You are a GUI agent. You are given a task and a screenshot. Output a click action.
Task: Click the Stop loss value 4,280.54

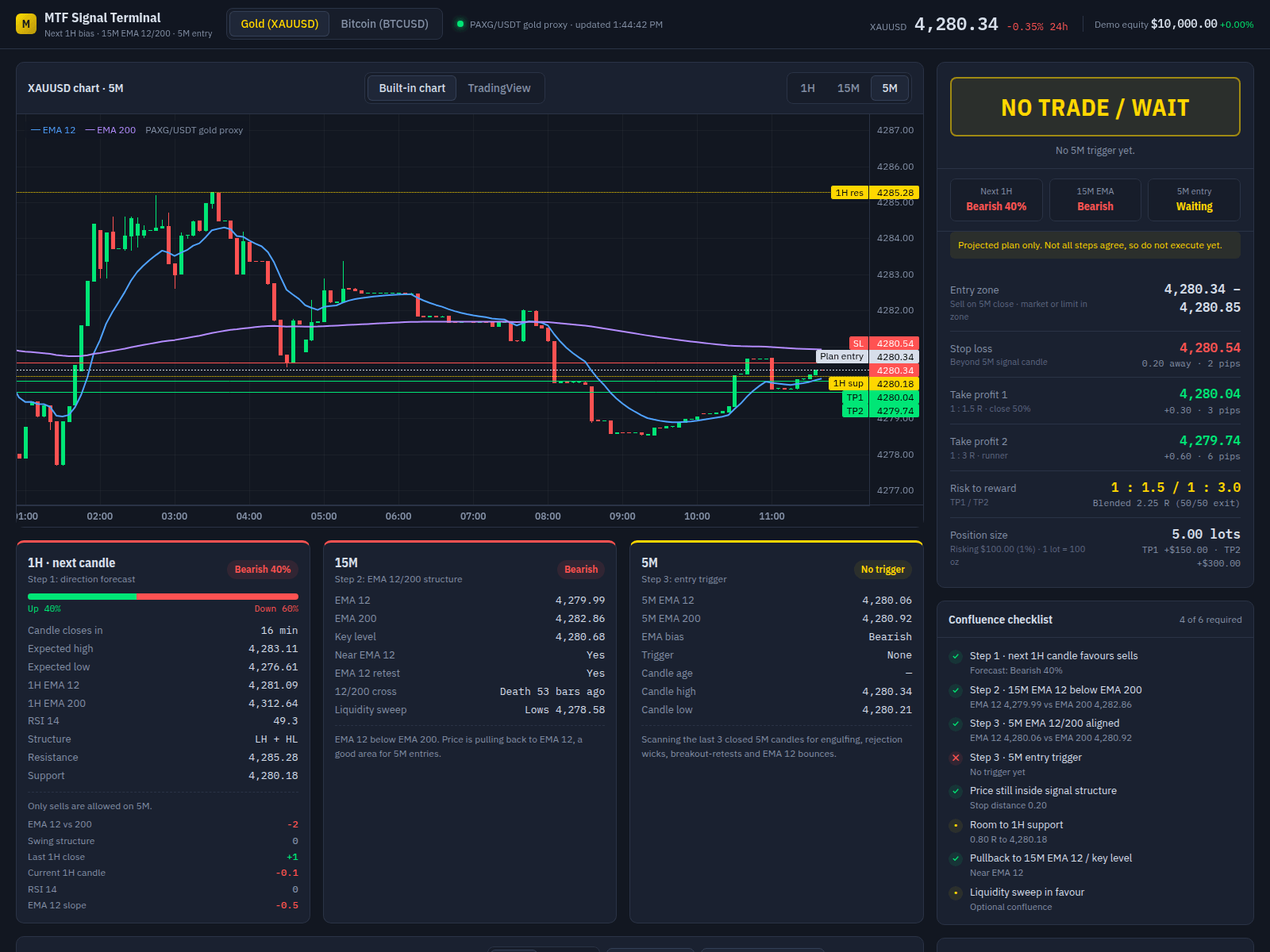1210,347
